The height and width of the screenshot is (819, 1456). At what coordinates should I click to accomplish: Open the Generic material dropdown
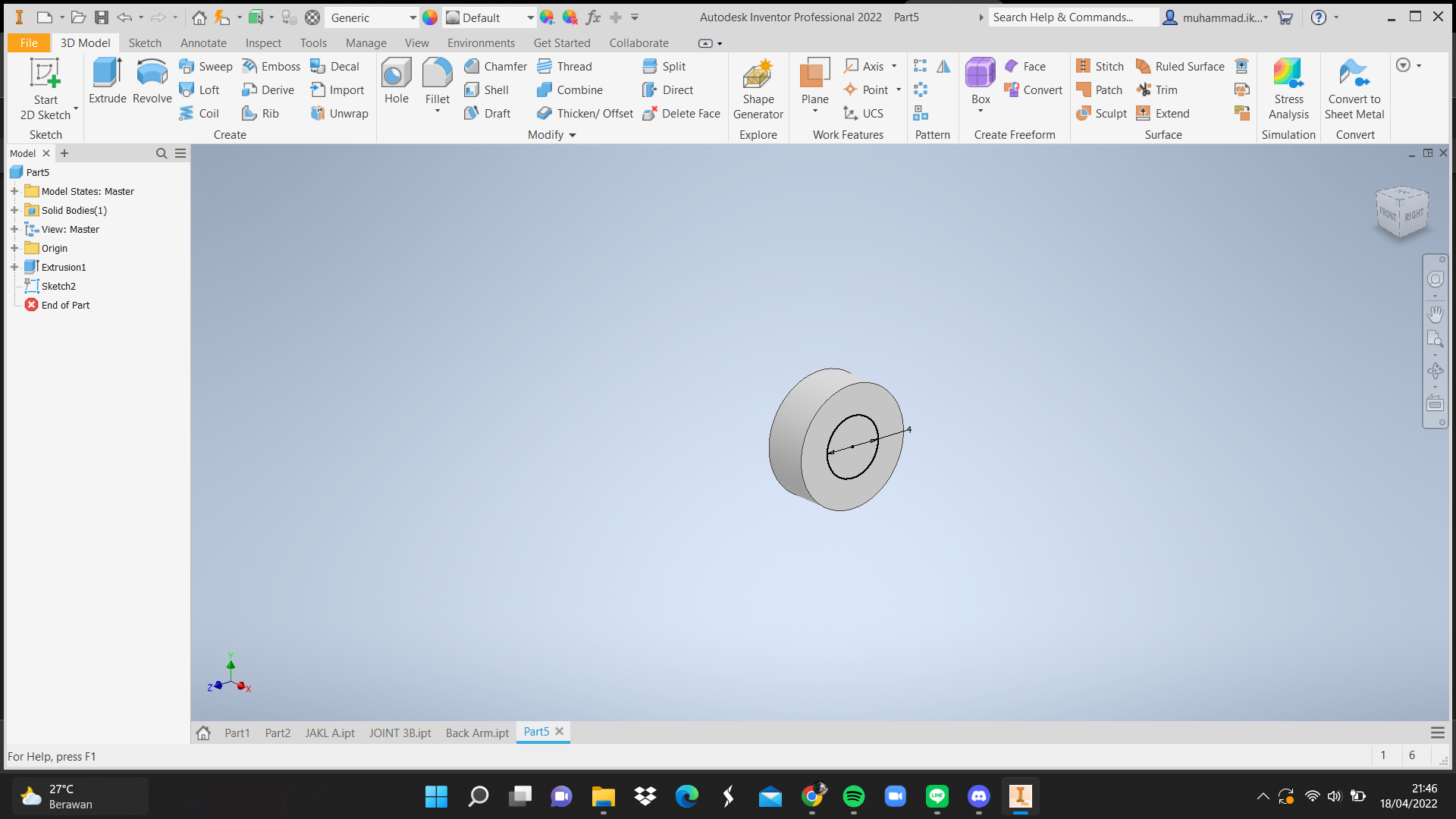413,17
